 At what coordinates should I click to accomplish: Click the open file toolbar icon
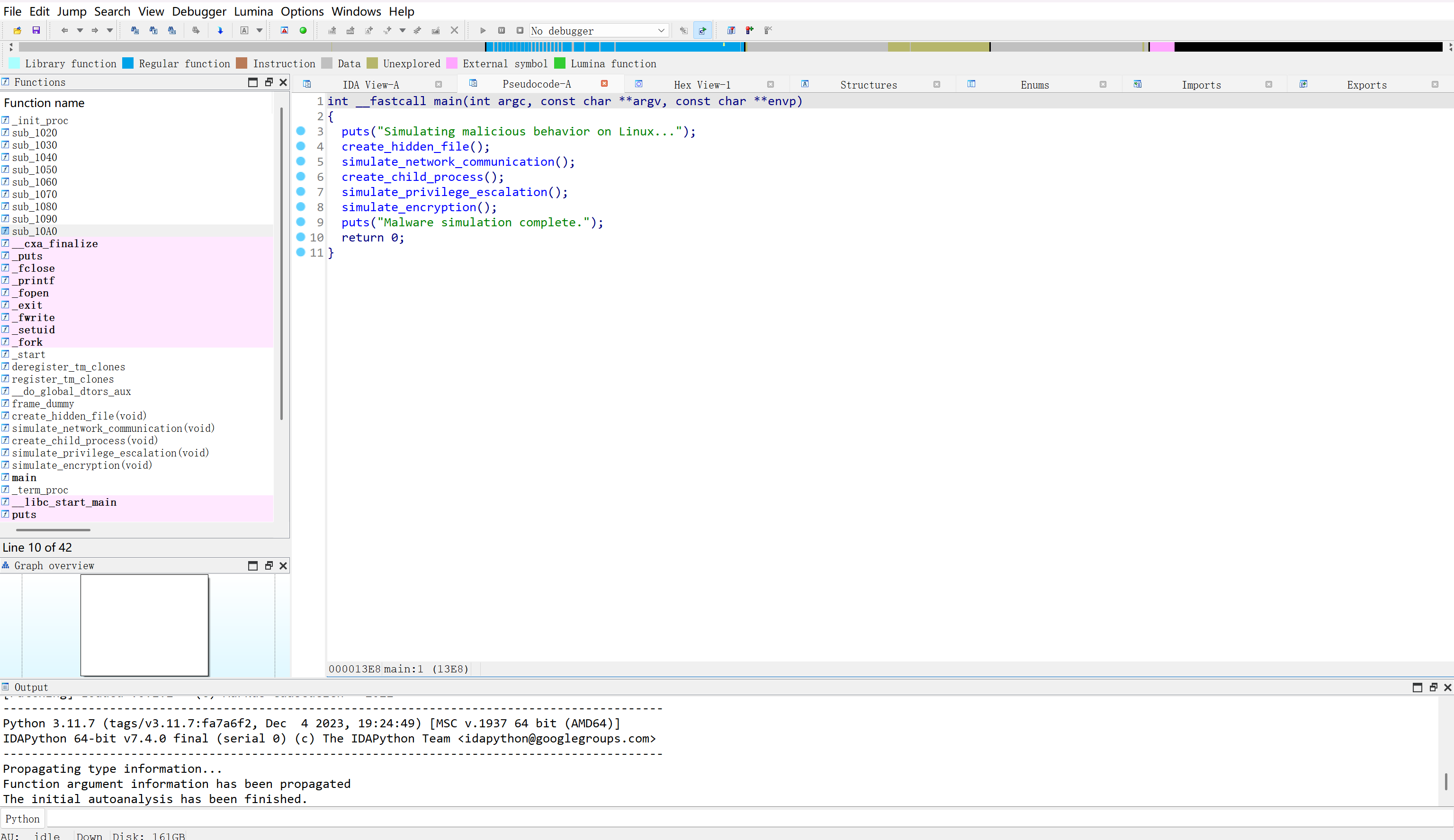click(18, 31)
